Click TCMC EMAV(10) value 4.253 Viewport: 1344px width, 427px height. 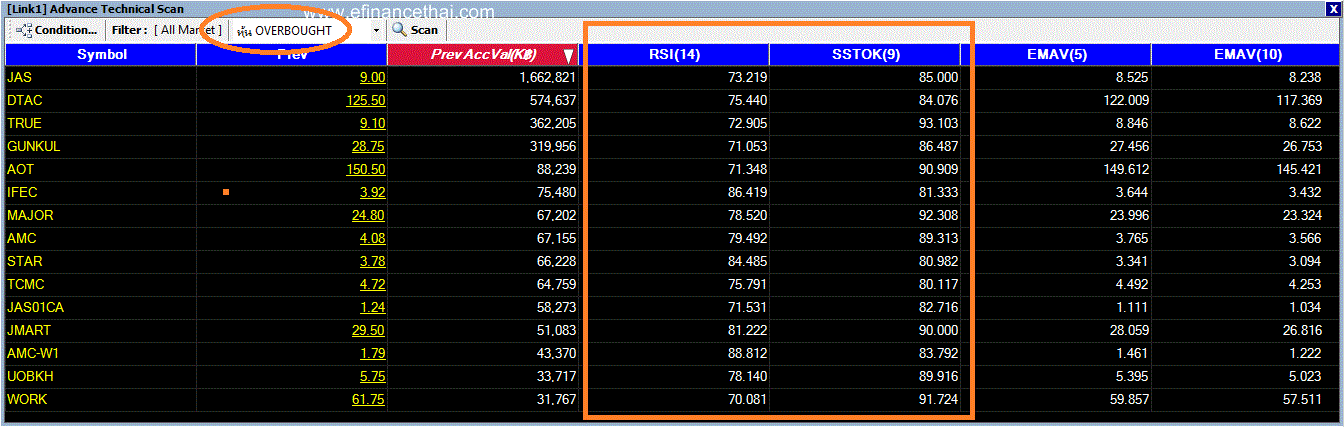1307,284
